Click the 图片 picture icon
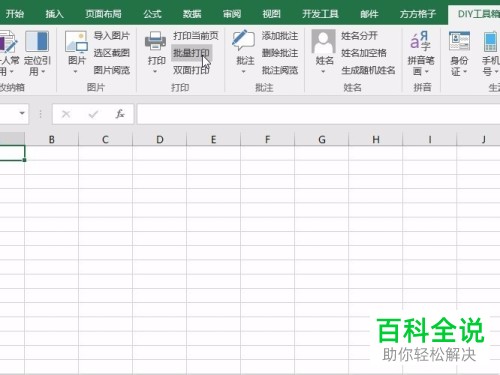 coord(76,42)
